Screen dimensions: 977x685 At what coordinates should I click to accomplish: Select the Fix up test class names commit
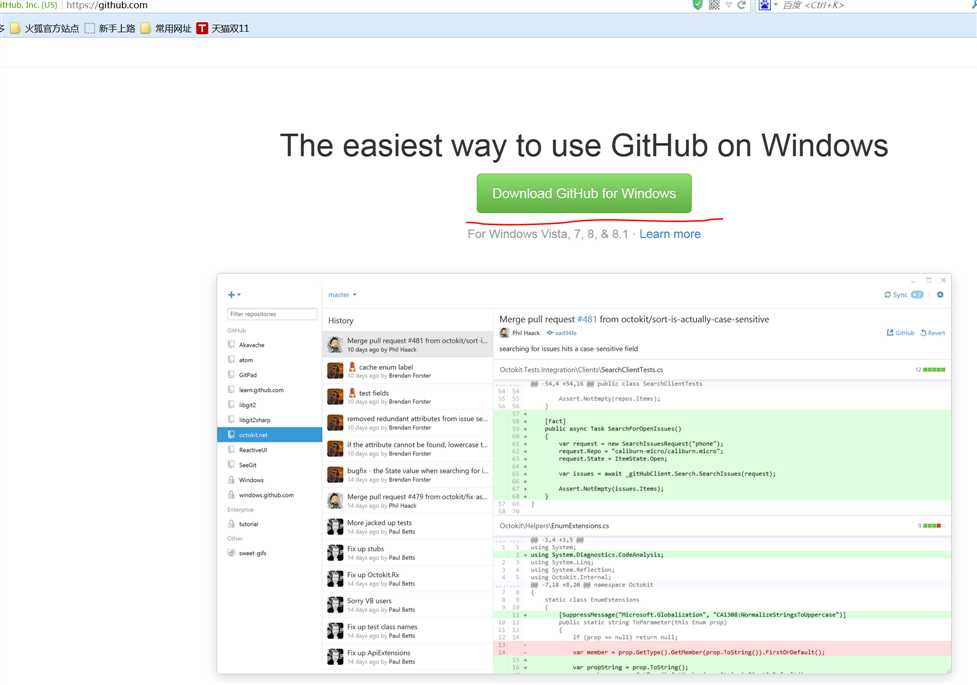(x=408, y=631)
